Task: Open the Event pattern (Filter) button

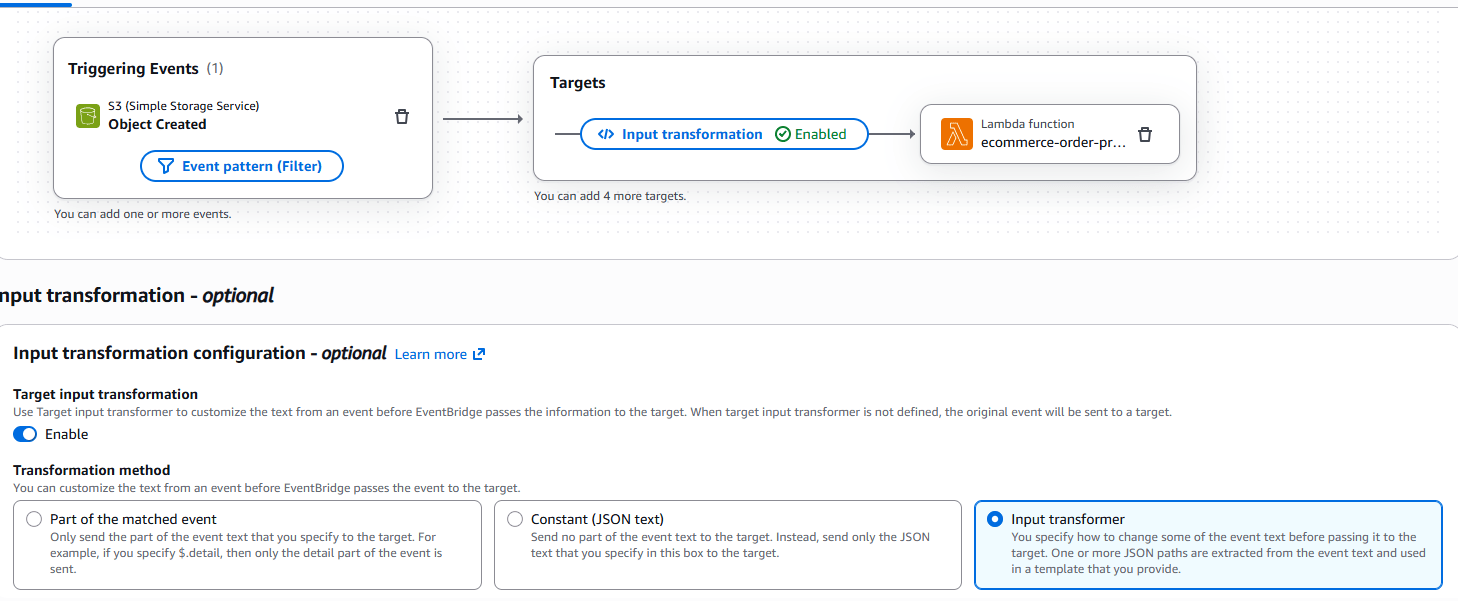Action: [242, 166]
